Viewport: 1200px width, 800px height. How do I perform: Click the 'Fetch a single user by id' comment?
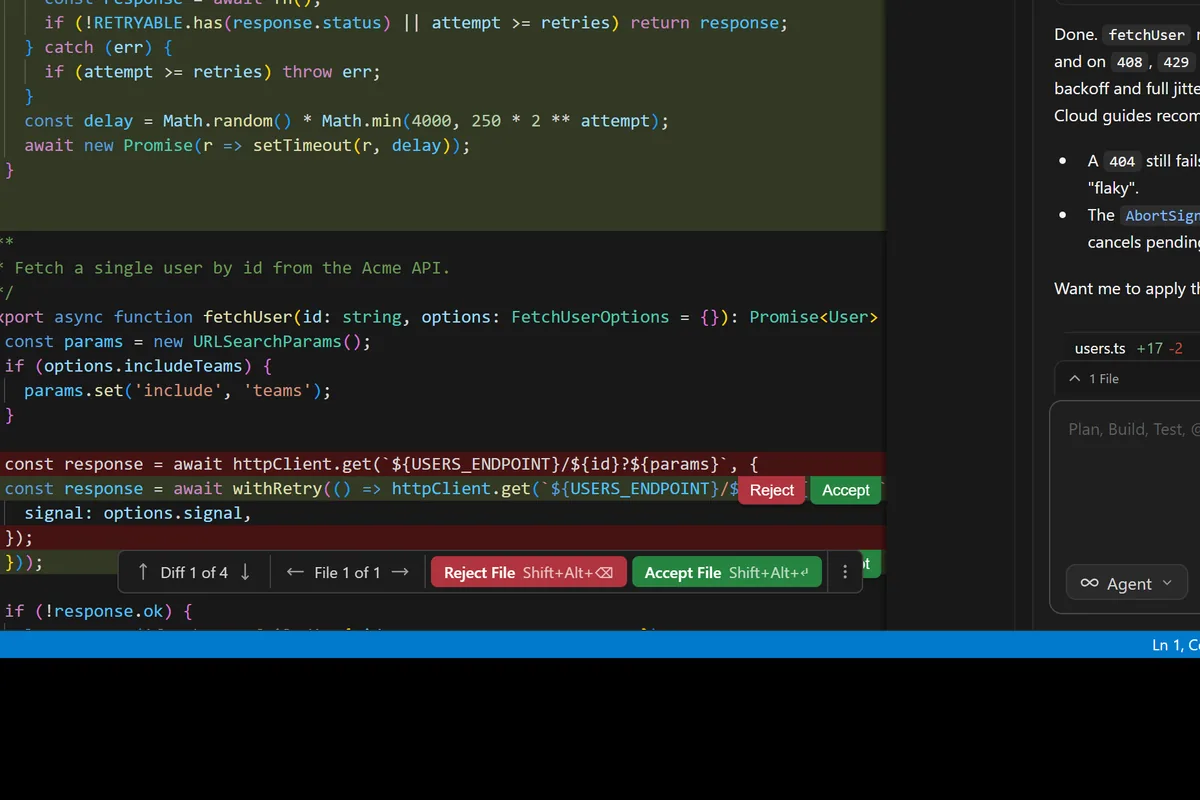[x=232, y=268]
